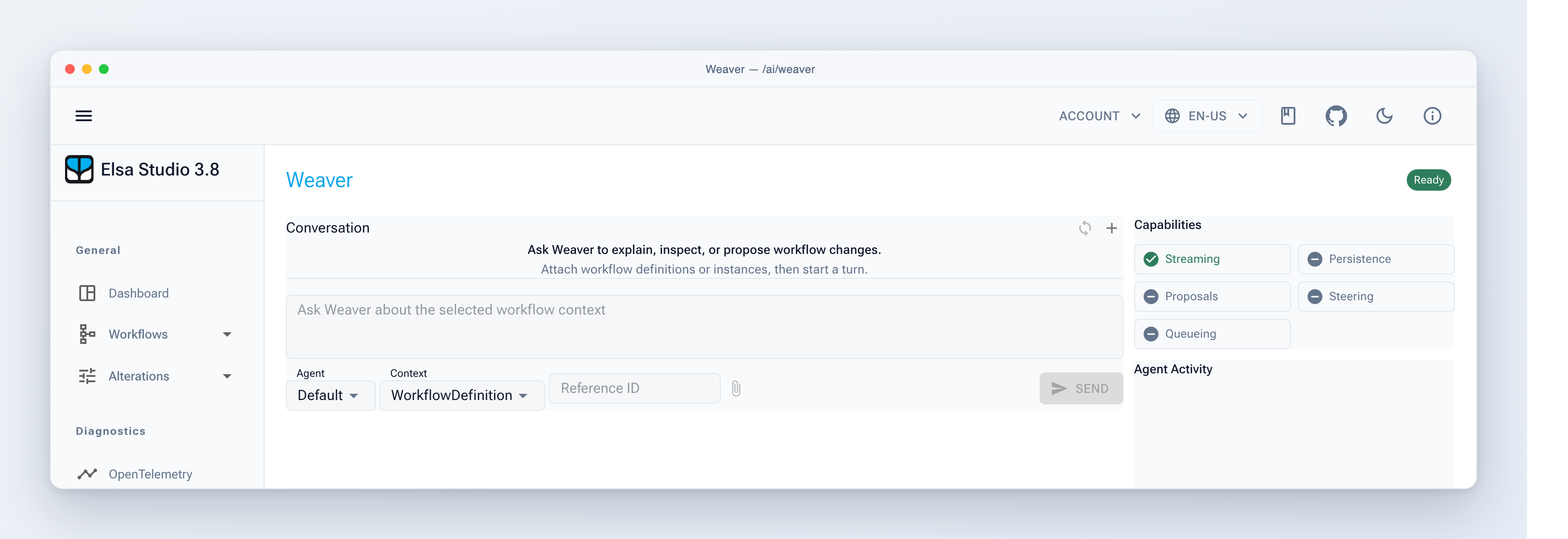Image resolution: width=1568 pixels, height=539 pixels.
Task: Attach a file with paperclip icon
Action: (736, 388)
